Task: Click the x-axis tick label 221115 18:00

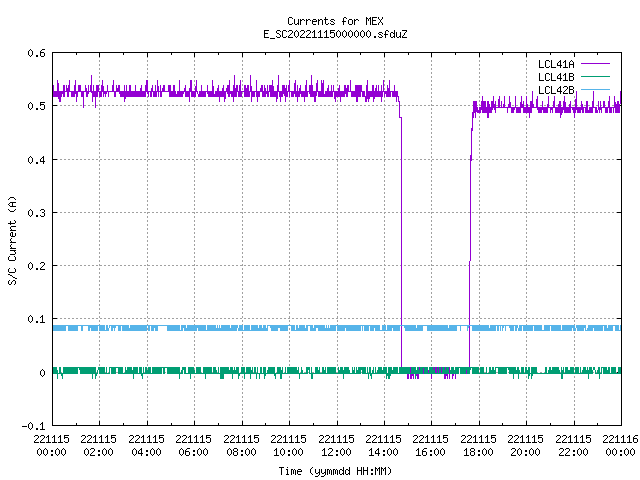Action: pyautogui.click(x=478, y=446)
